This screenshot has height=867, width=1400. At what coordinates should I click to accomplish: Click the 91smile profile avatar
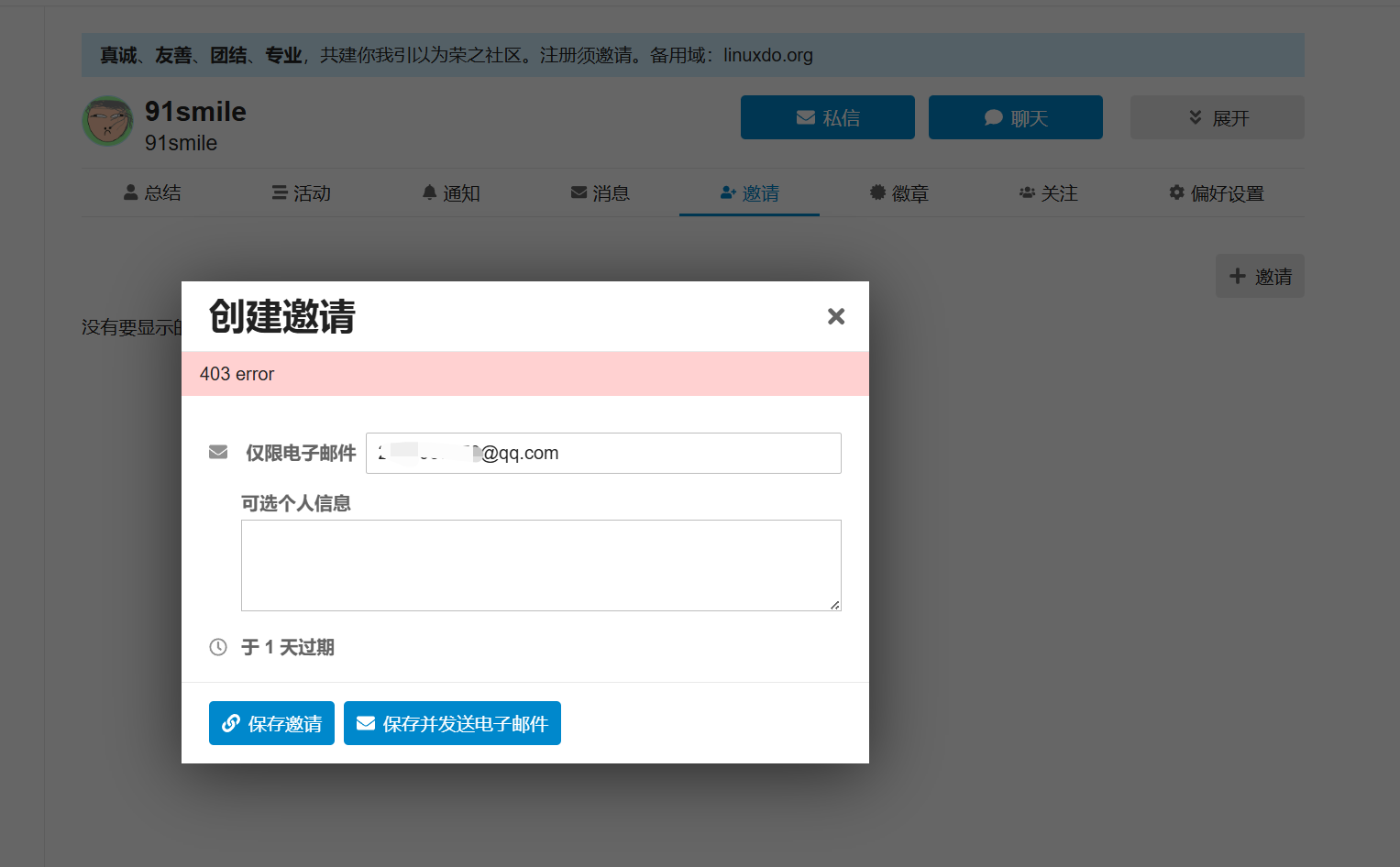click(x=108, y=121)
